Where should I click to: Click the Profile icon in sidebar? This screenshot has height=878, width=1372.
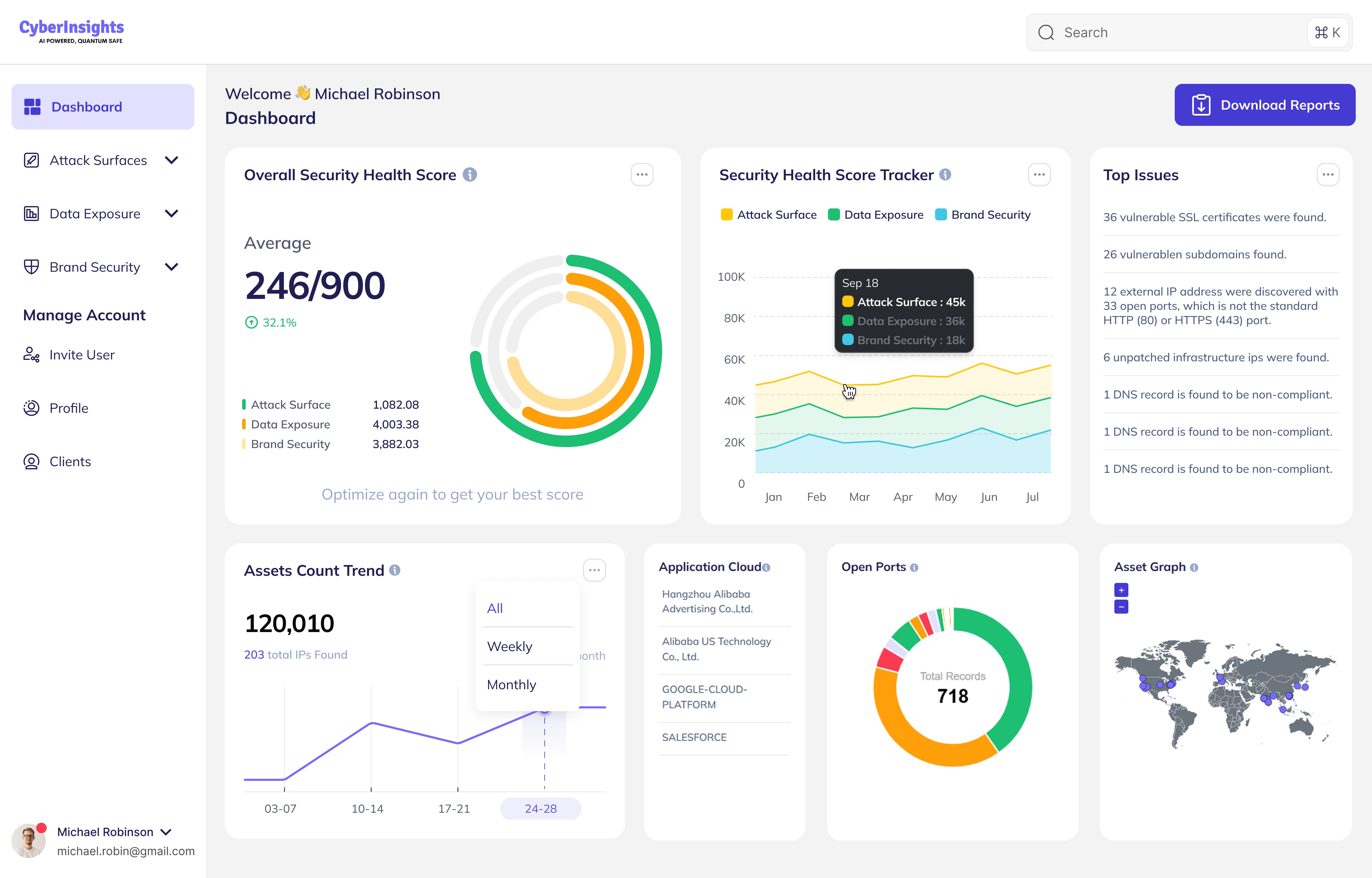(x=31, y=408)
